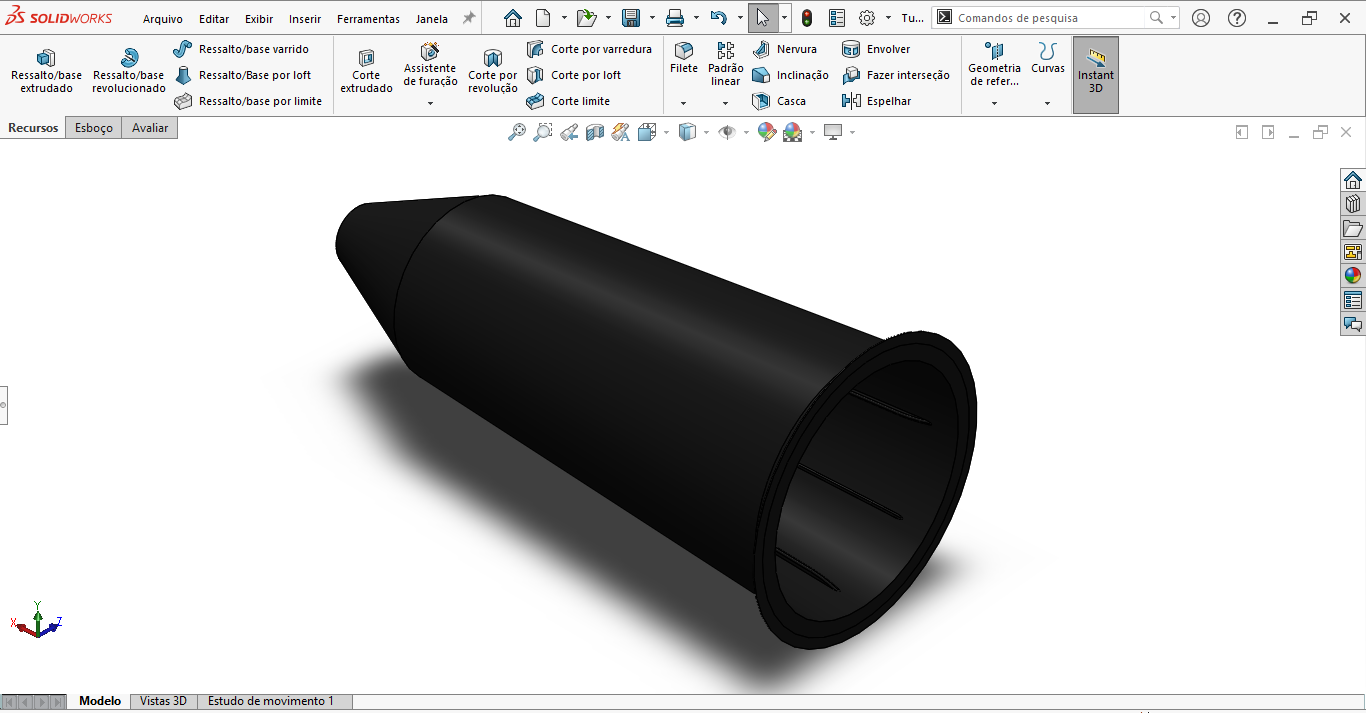This screenshot has width=1366, height=713.
Task: Open options gear settings
Action: [x=867, y=18]
